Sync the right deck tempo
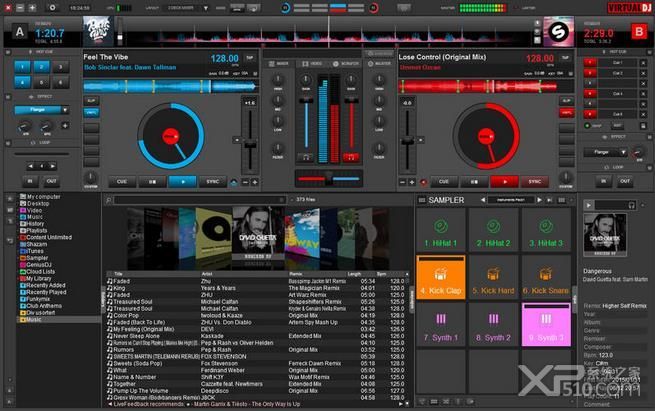The image size is (655, 411). pyautogui.click(x=535, y=182)
